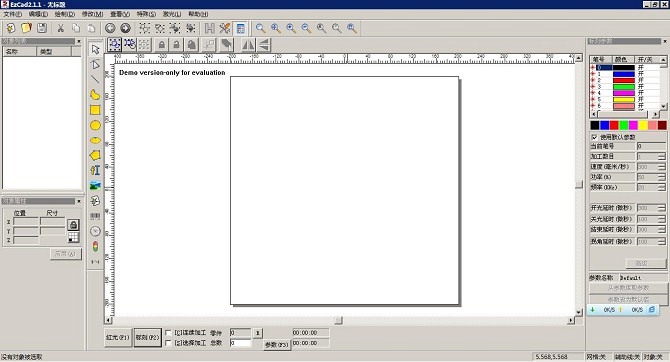Image resolution: width=670 pixels, height=362 pixels.
Task: Select the Polygon tool
Action: [x=95, y=155]
